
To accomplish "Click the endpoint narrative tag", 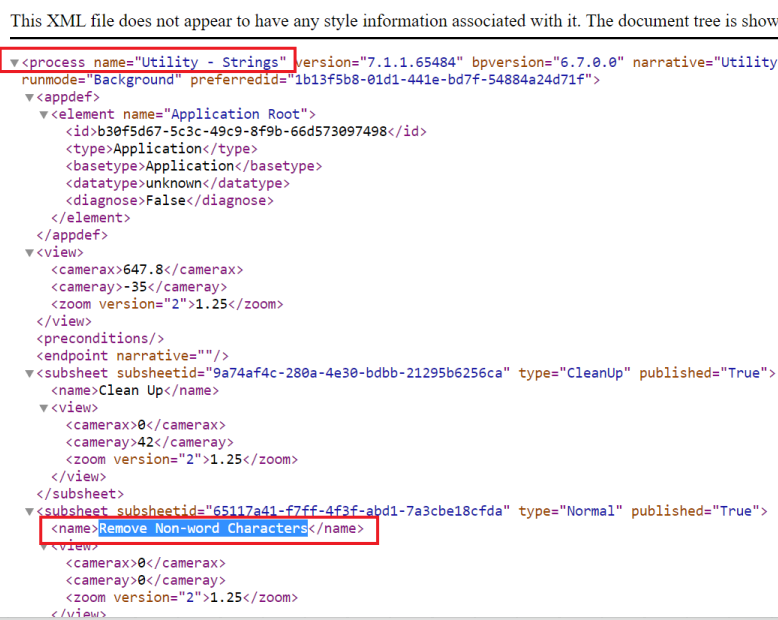I will click(132, 356).
